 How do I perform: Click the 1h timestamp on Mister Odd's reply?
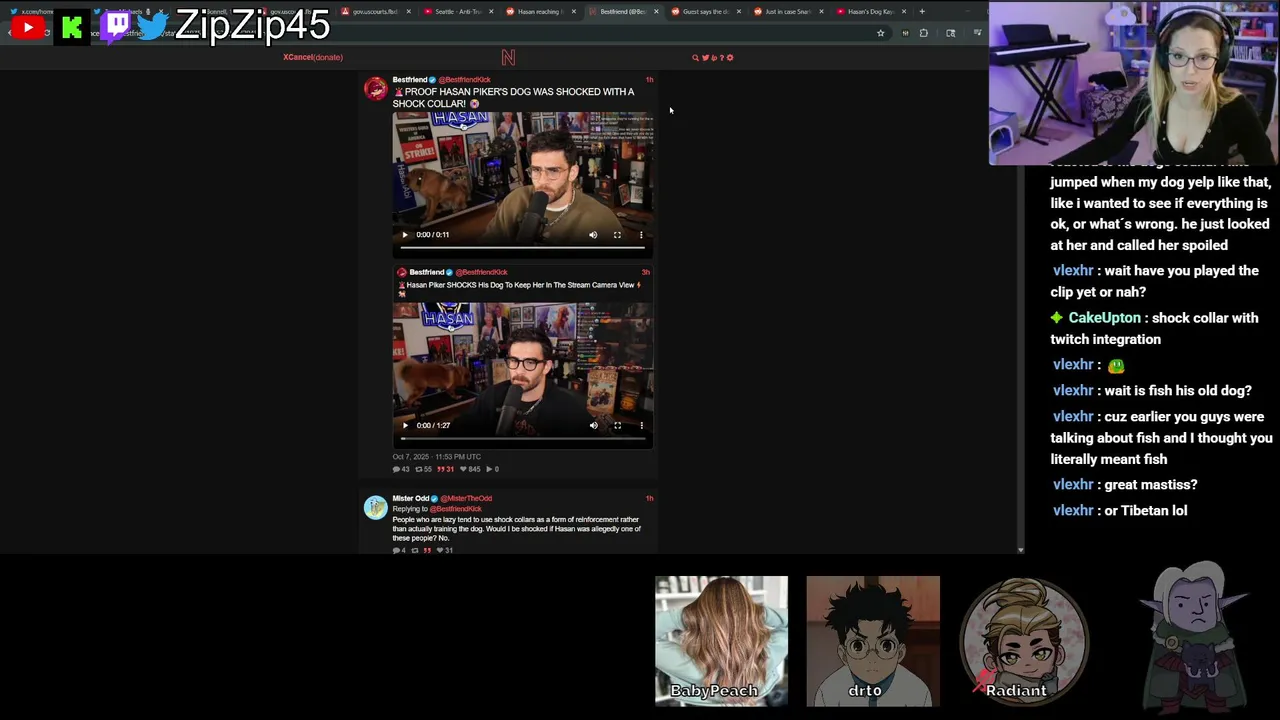tap(649, 498)
